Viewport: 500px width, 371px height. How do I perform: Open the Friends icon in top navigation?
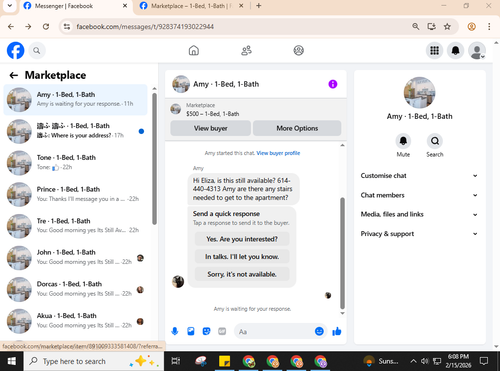tap(246, 50)
